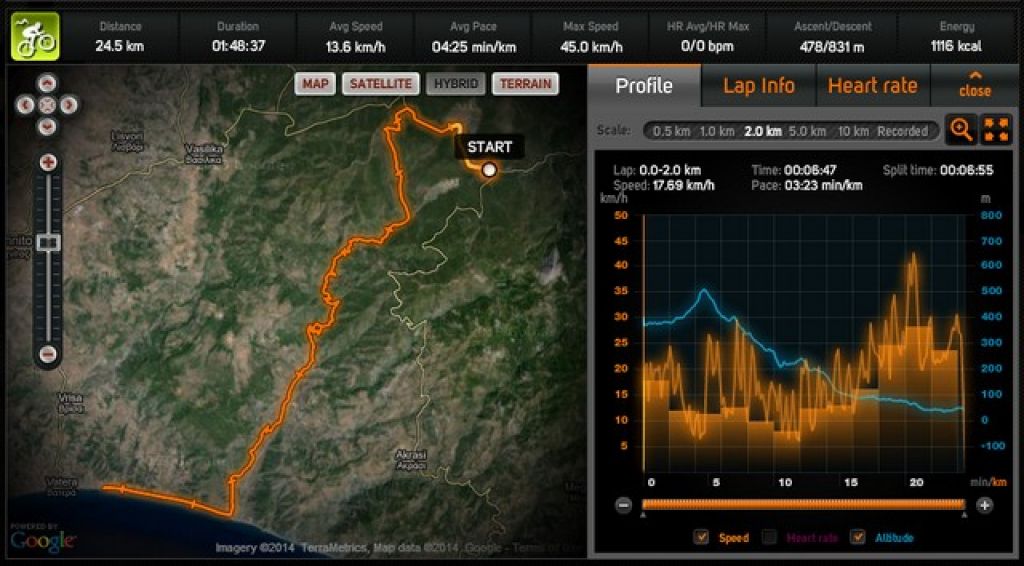Viewport: 1024px width, 566px height.
Task: Pan map left with arrow control
Action: click(25, 104)
